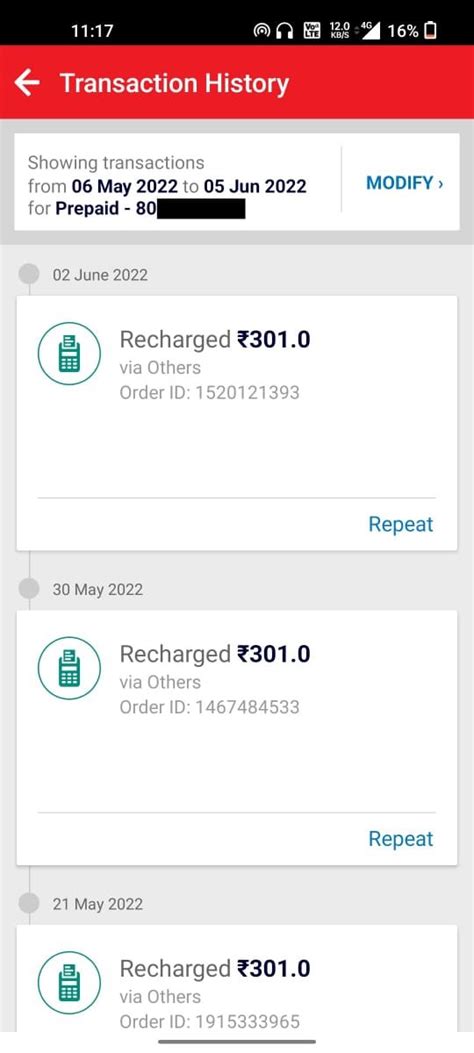474x1053 pixels.
Task: Select the 30 May 2022 timeline dot
Action: point(29,589)
